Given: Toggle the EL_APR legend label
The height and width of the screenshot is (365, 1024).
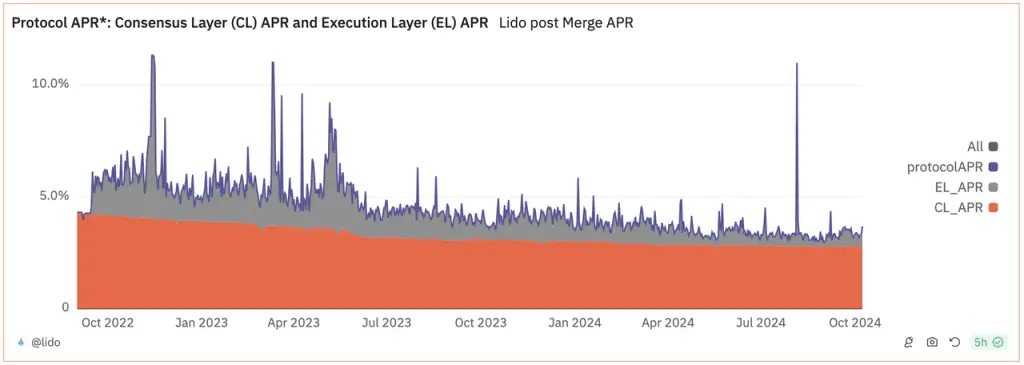Looking at the screenshot, I should tap(959, 187).
